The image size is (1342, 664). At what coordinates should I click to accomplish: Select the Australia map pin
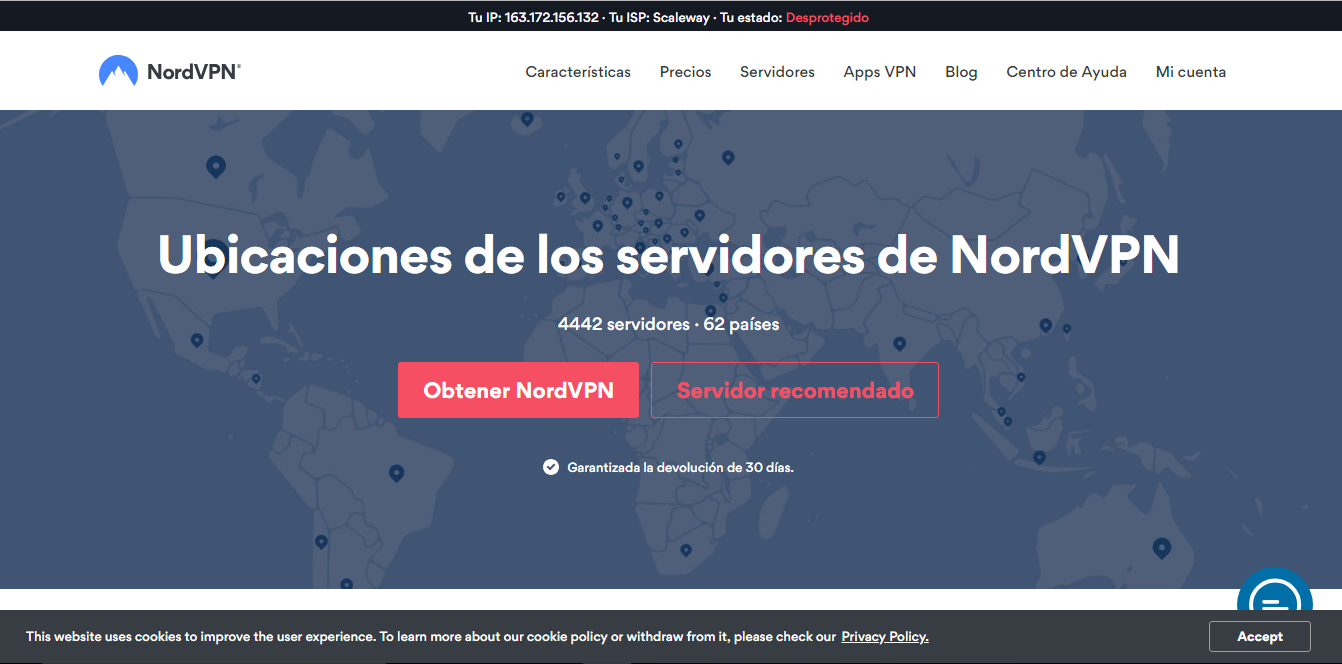[x=1161, y=548]
